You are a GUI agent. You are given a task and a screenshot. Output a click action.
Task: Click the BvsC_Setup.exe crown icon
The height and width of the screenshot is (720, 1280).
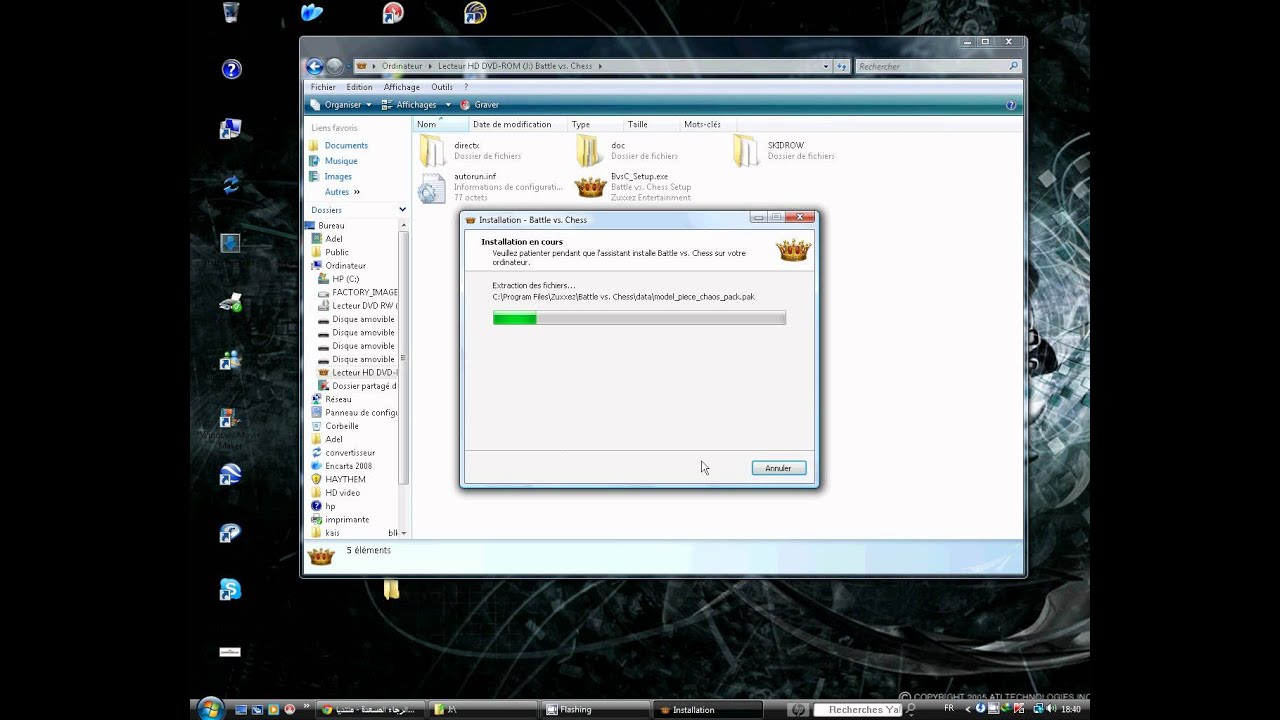(x=591, y=186)
